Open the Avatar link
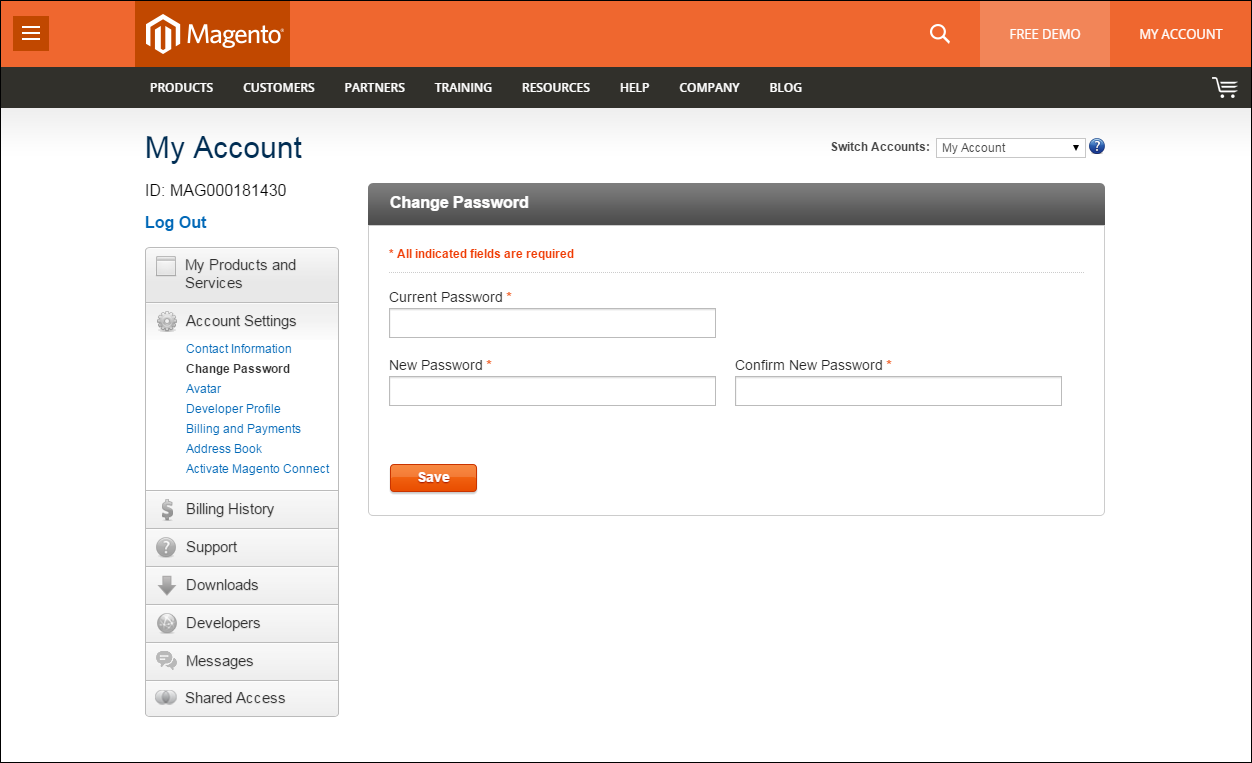 (204, 389)
